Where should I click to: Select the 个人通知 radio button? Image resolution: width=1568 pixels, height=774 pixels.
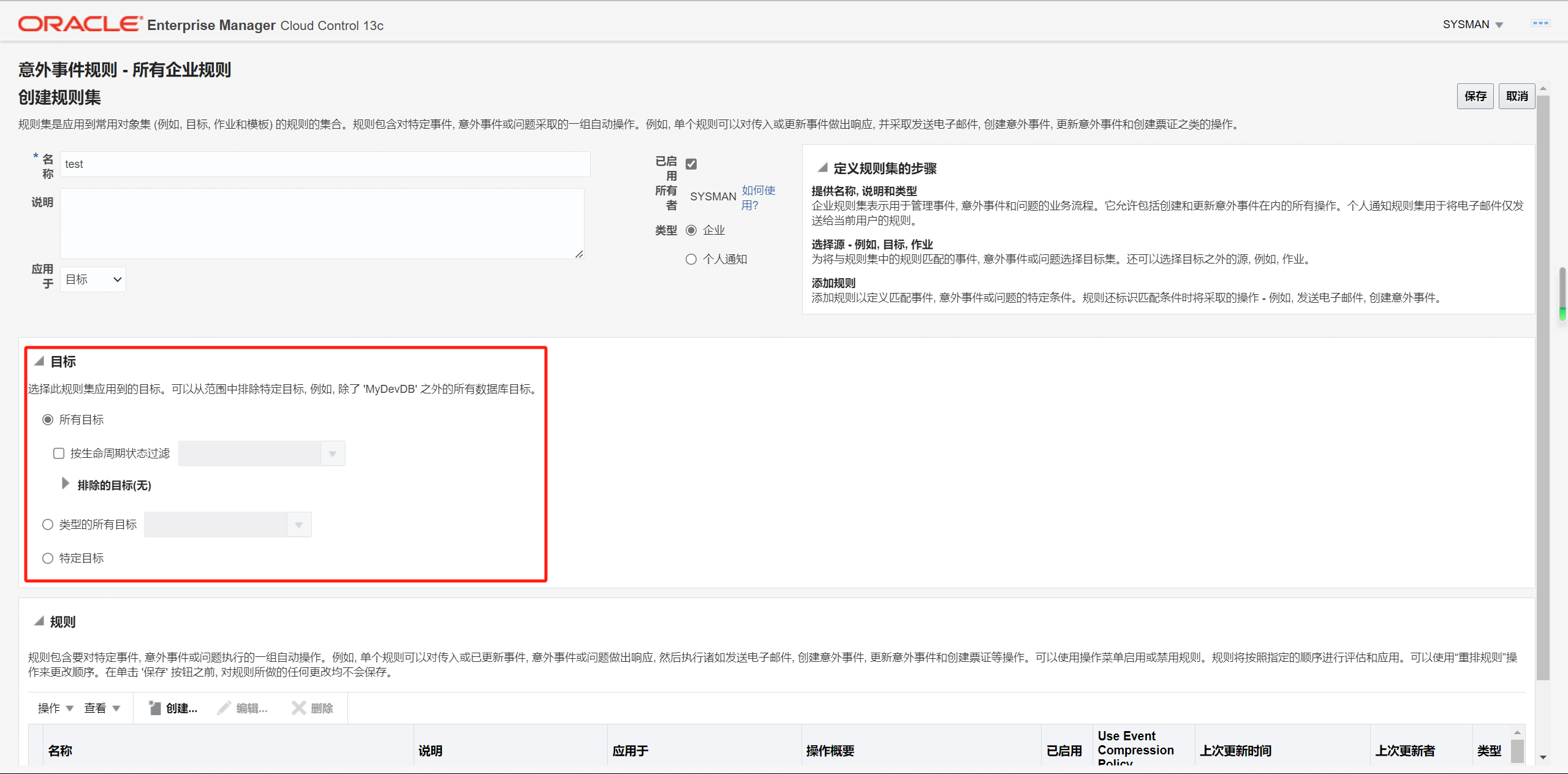[x=691, y=259]
